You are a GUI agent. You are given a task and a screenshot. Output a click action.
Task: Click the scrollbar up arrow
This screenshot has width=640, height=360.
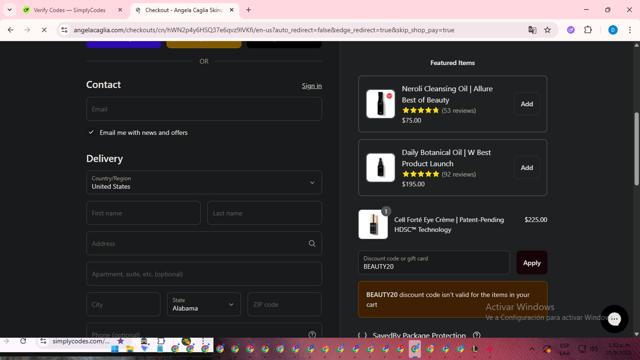point(636,45)
